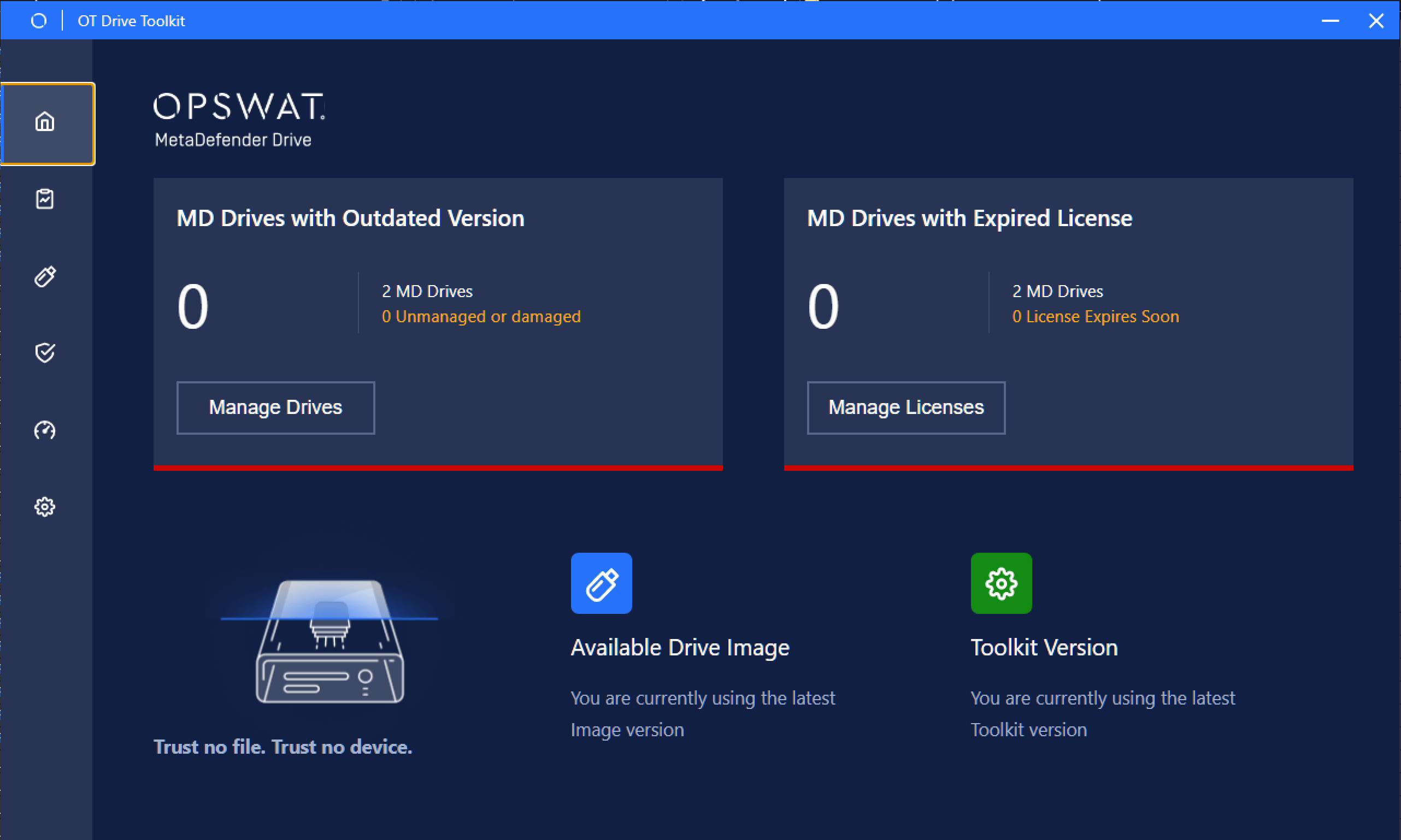1401x840 pixels.
Task: Open the performance speedometer icon in sidebar
Action: point(45,430)
